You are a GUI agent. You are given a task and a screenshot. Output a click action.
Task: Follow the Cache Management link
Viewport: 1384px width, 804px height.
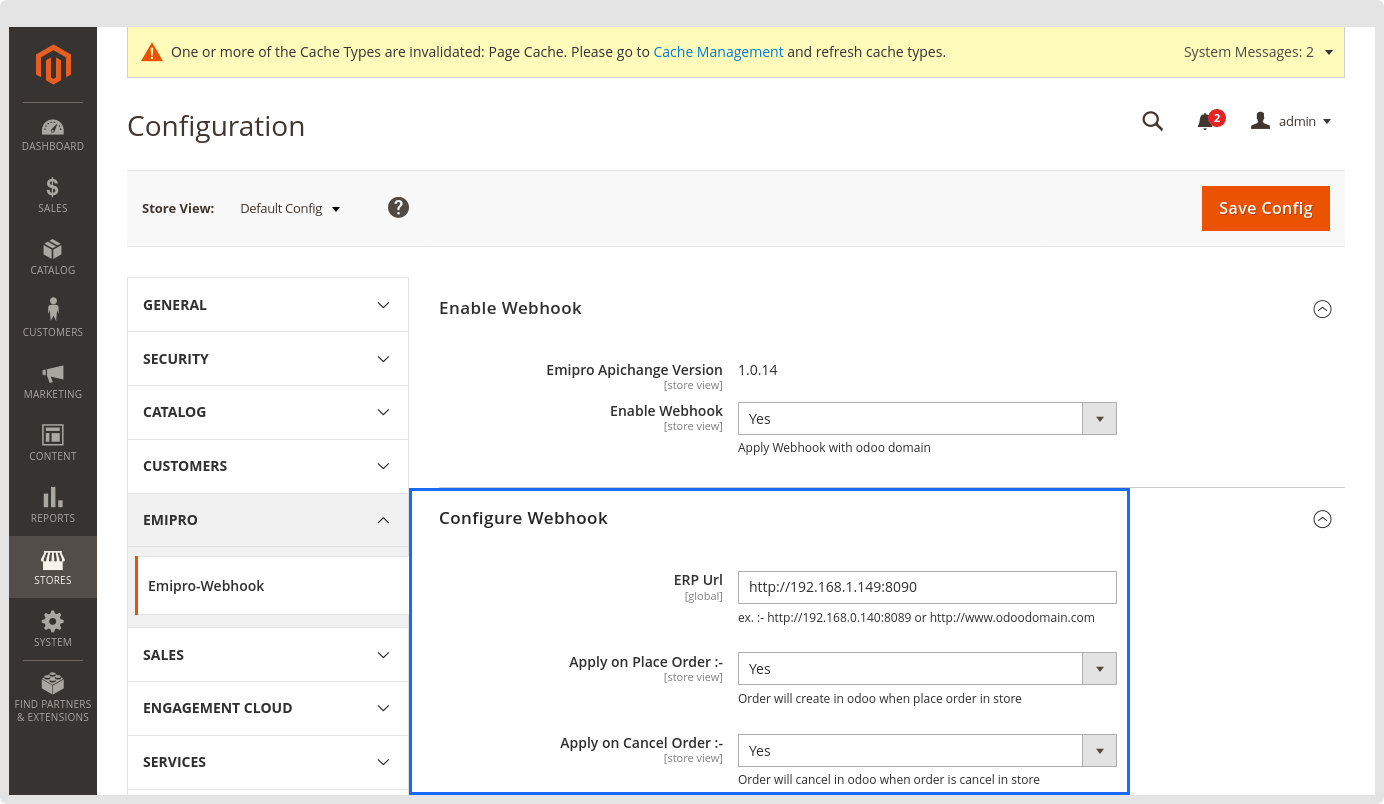pos(718,52)
